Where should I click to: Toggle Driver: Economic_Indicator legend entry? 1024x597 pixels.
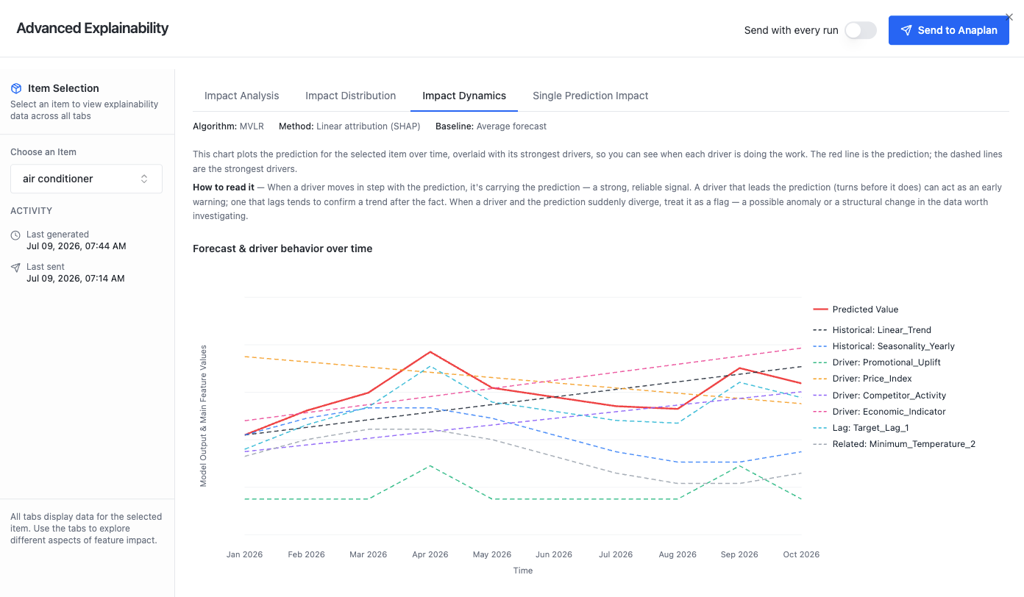(x=879, y=411)
